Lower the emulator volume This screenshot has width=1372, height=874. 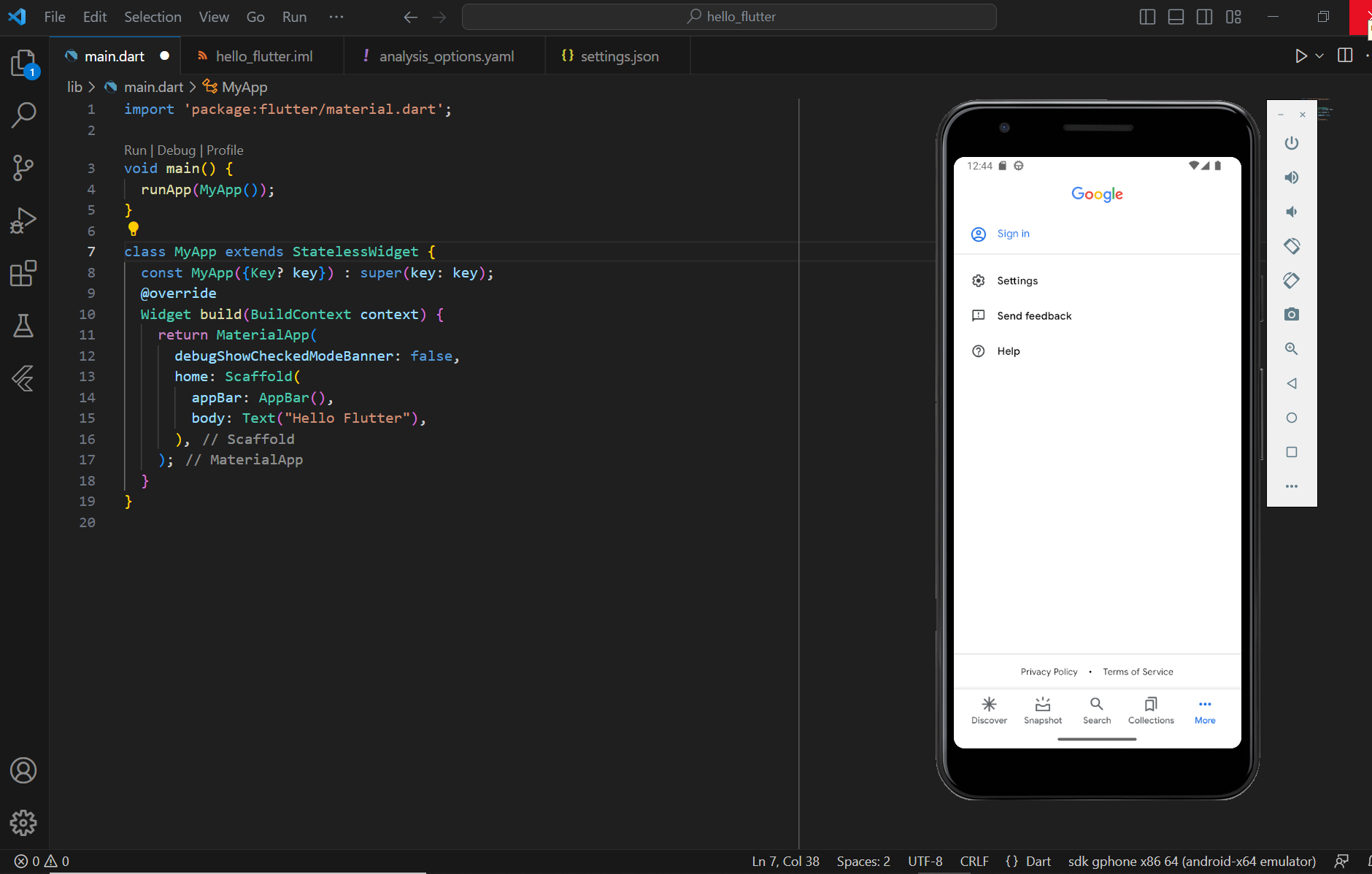tap(1292, 212)
